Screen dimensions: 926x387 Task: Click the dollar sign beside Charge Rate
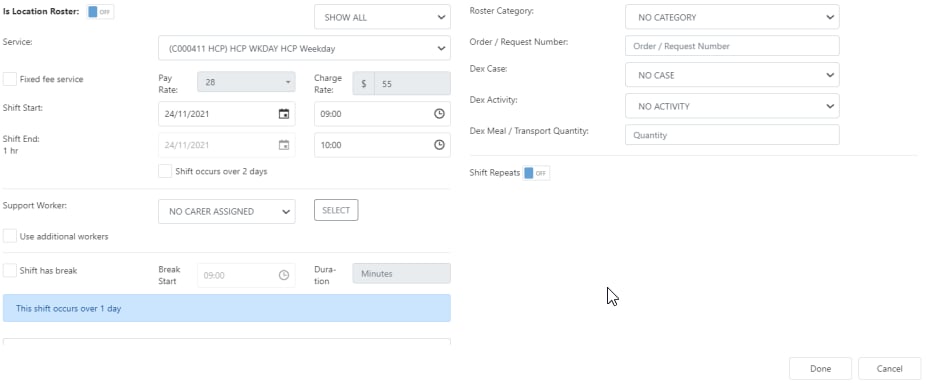click(364, 84)
